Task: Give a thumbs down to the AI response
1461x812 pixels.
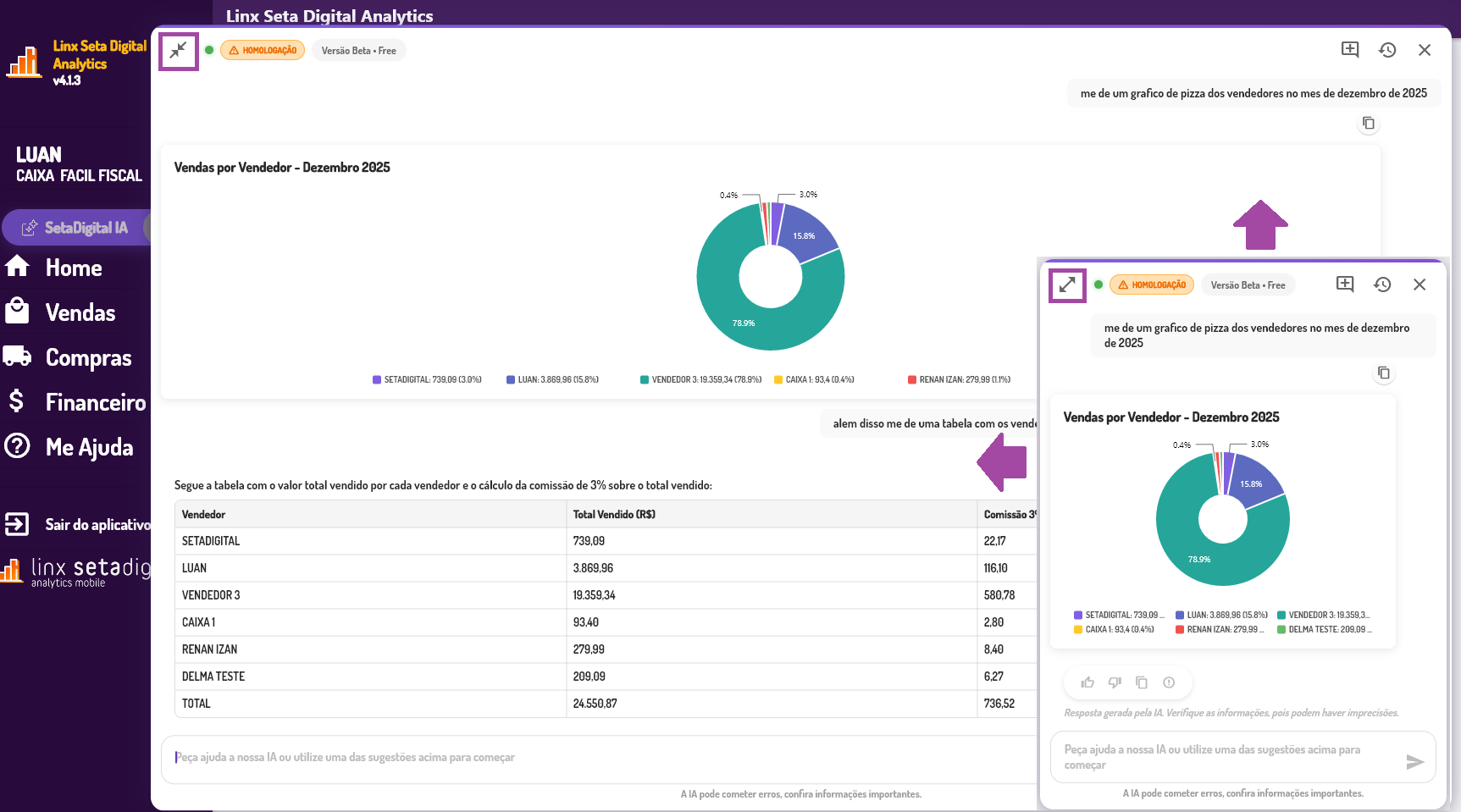Action: click(x=1115, y=682)
